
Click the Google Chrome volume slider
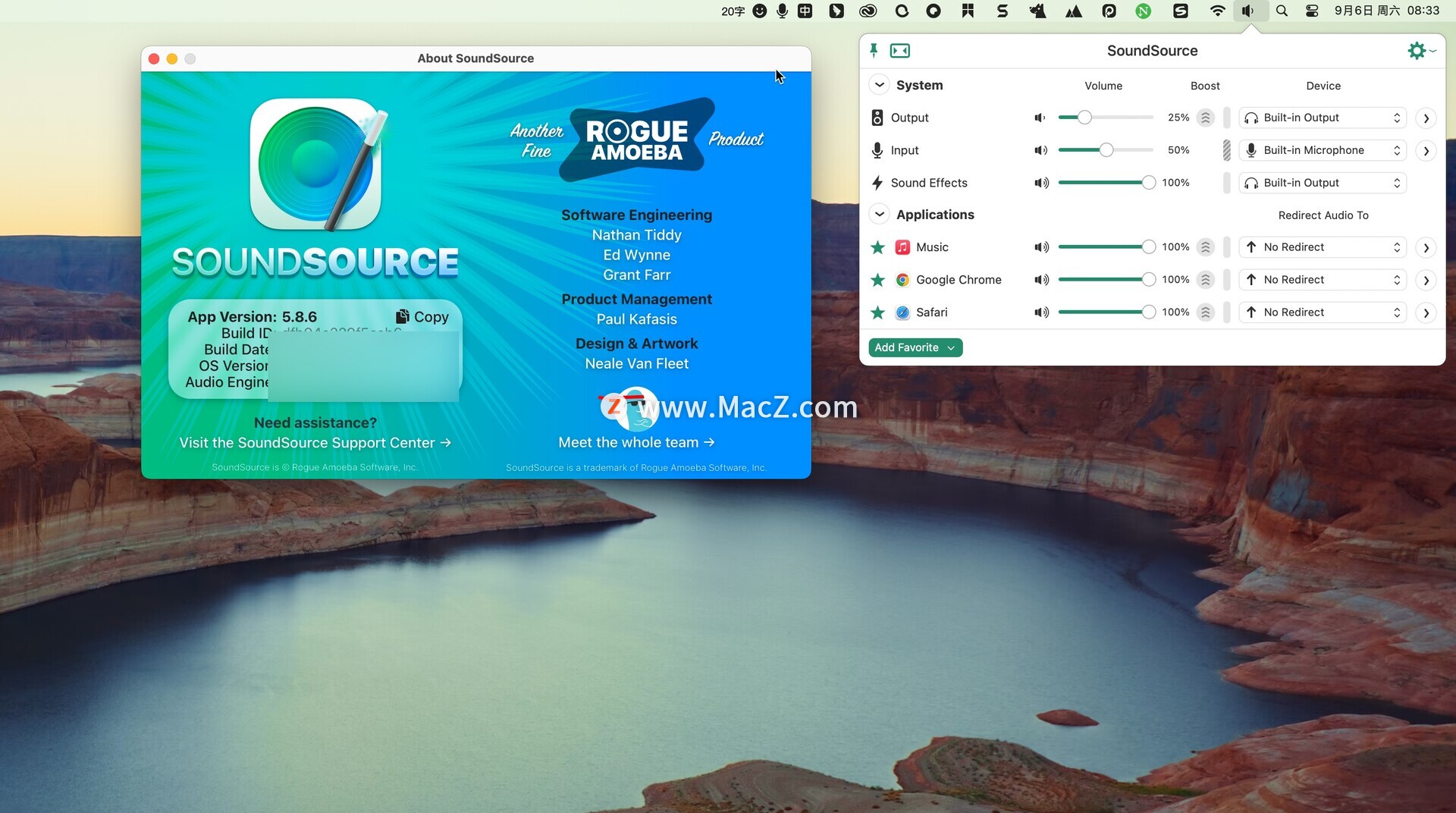1106,280
